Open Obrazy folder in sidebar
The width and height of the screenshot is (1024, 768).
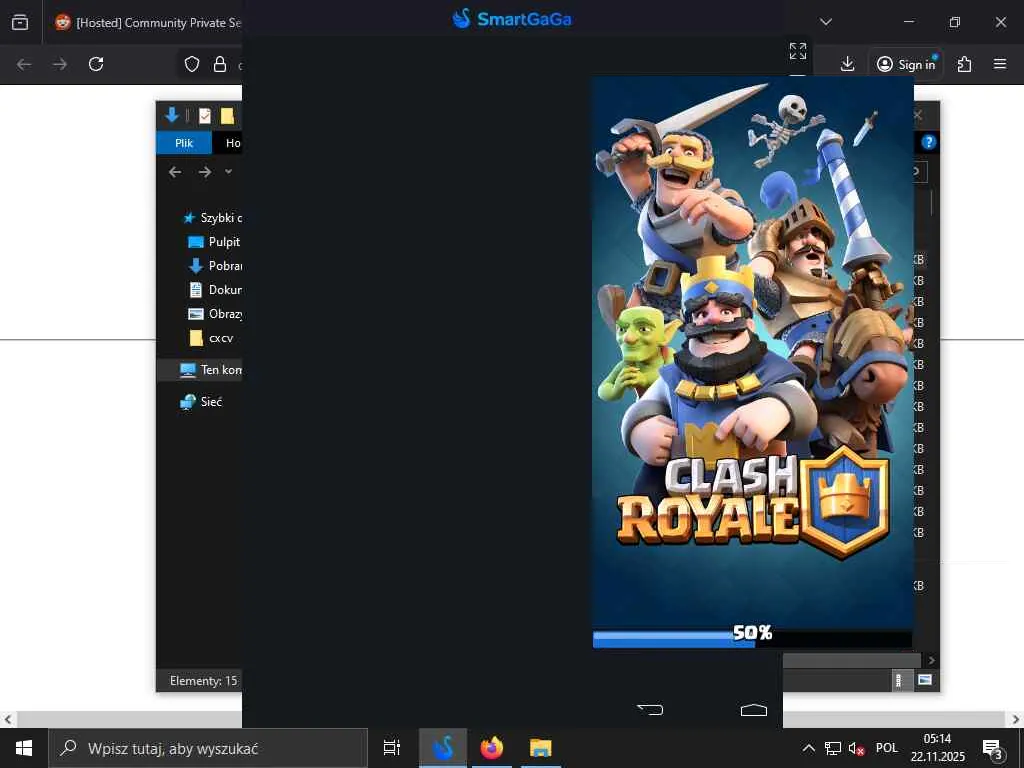click(214, 313)
